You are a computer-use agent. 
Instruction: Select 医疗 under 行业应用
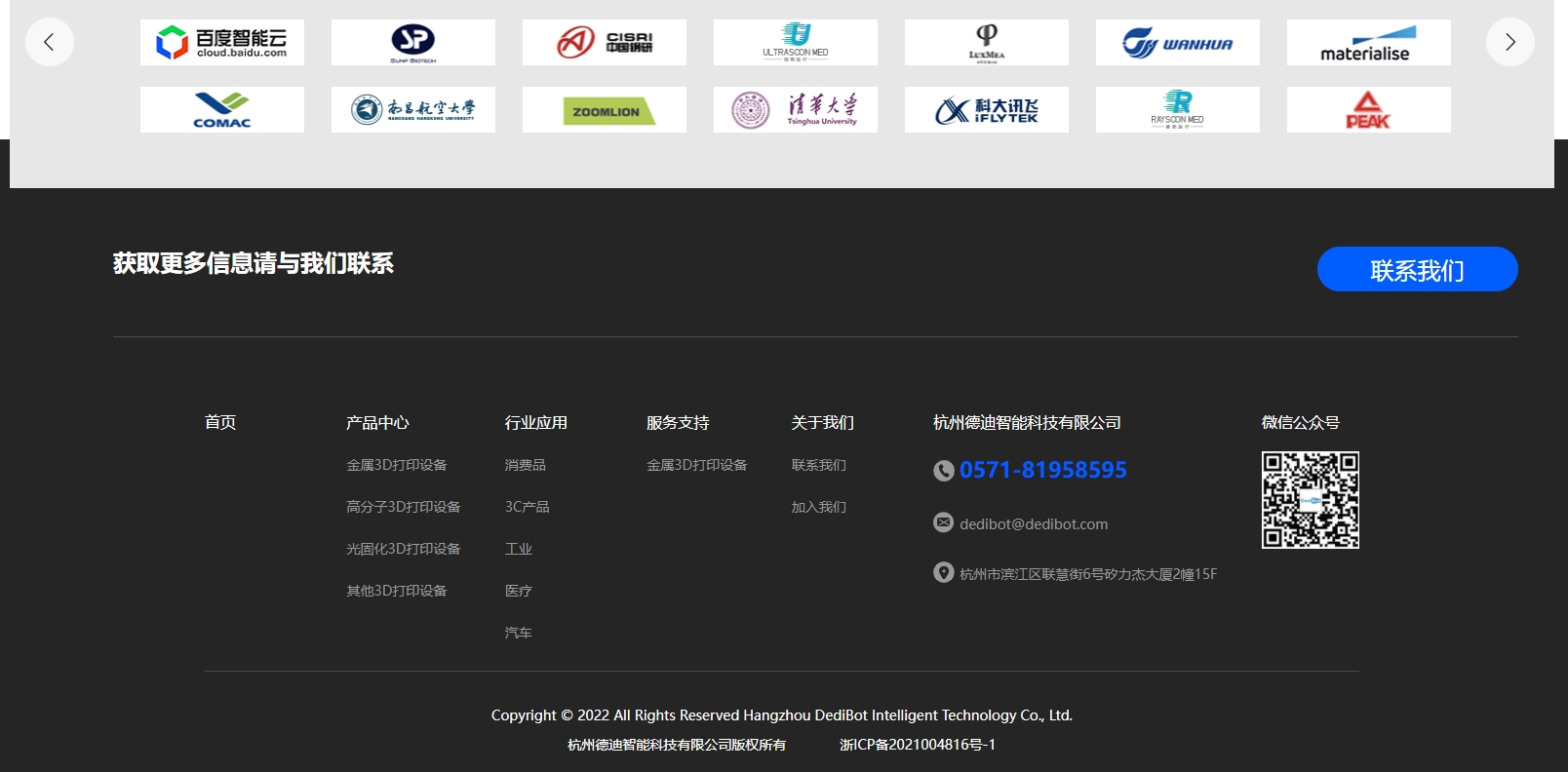(x=518, y=591)
